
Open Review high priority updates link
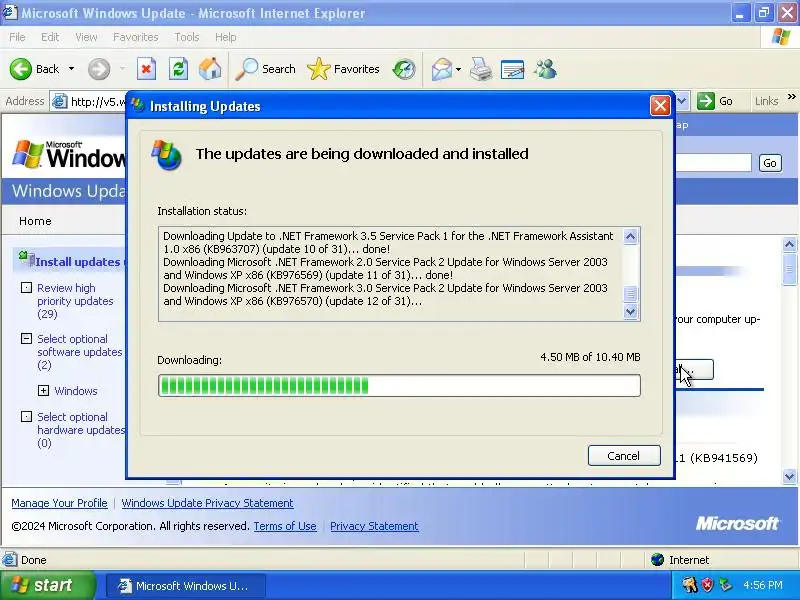[x=75, y=301]
